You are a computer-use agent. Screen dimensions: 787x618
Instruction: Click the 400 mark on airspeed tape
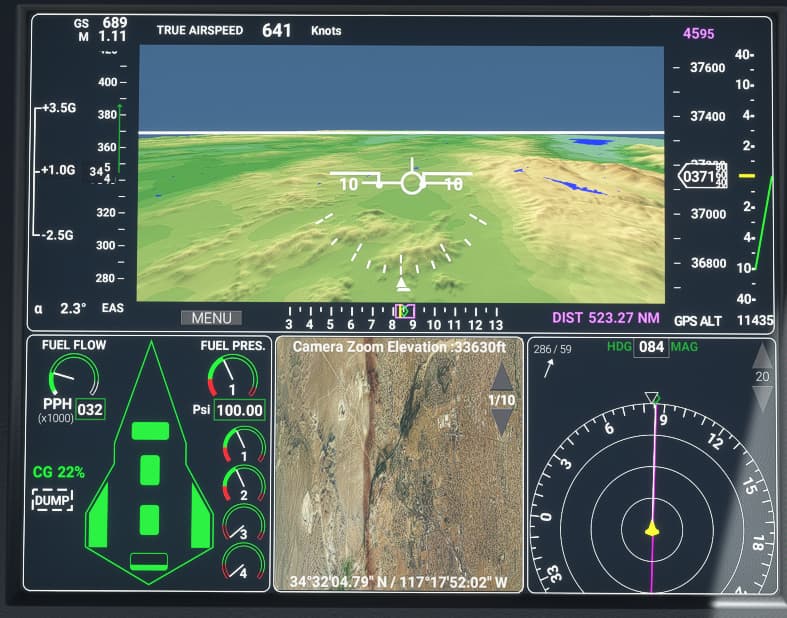click(x=107, y=82)
